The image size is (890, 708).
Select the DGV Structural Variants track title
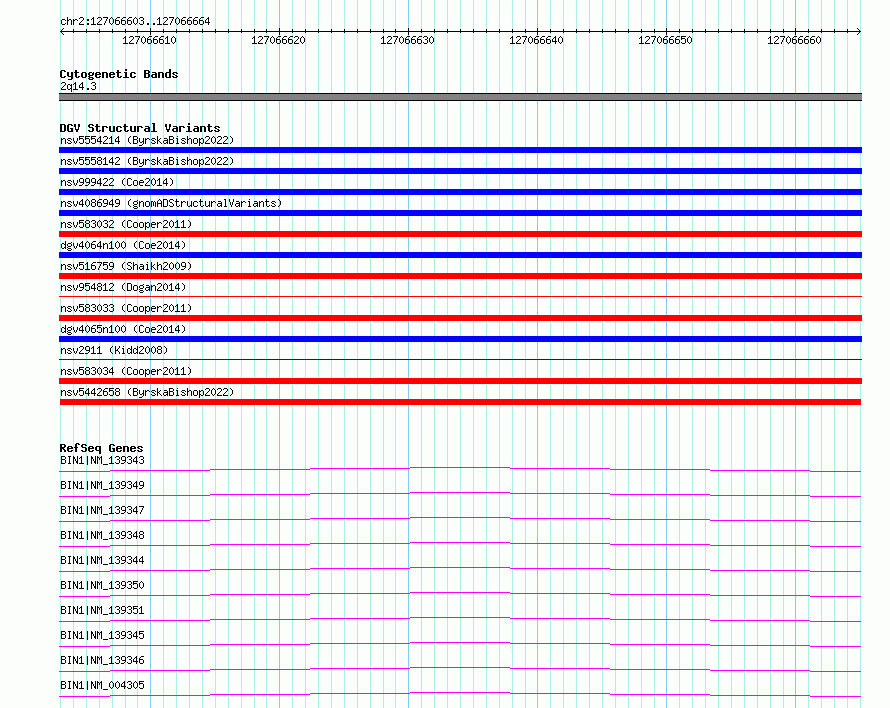point(140,128)
